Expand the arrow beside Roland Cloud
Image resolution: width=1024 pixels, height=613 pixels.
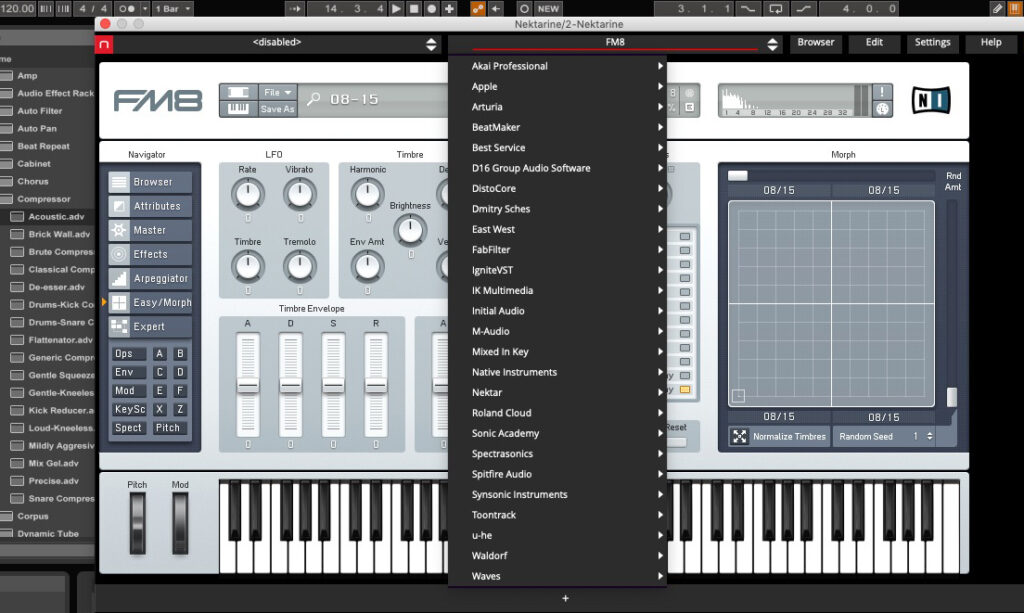click(660, 413)
